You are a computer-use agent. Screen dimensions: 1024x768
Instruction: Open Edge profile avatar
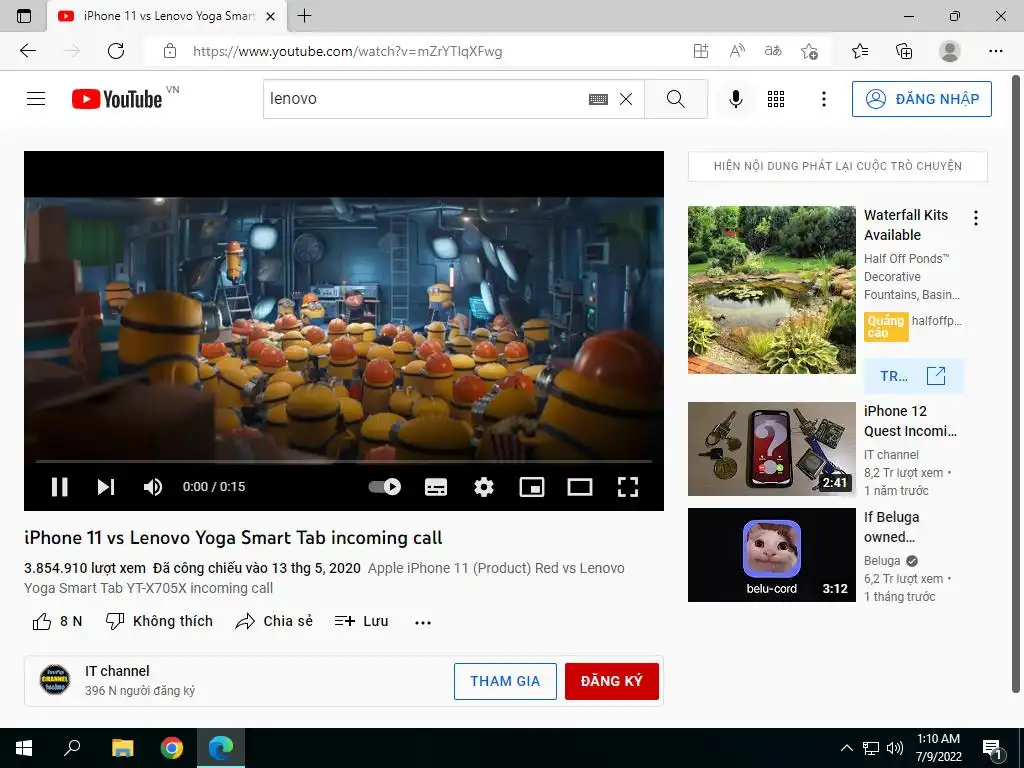[950, 51]
